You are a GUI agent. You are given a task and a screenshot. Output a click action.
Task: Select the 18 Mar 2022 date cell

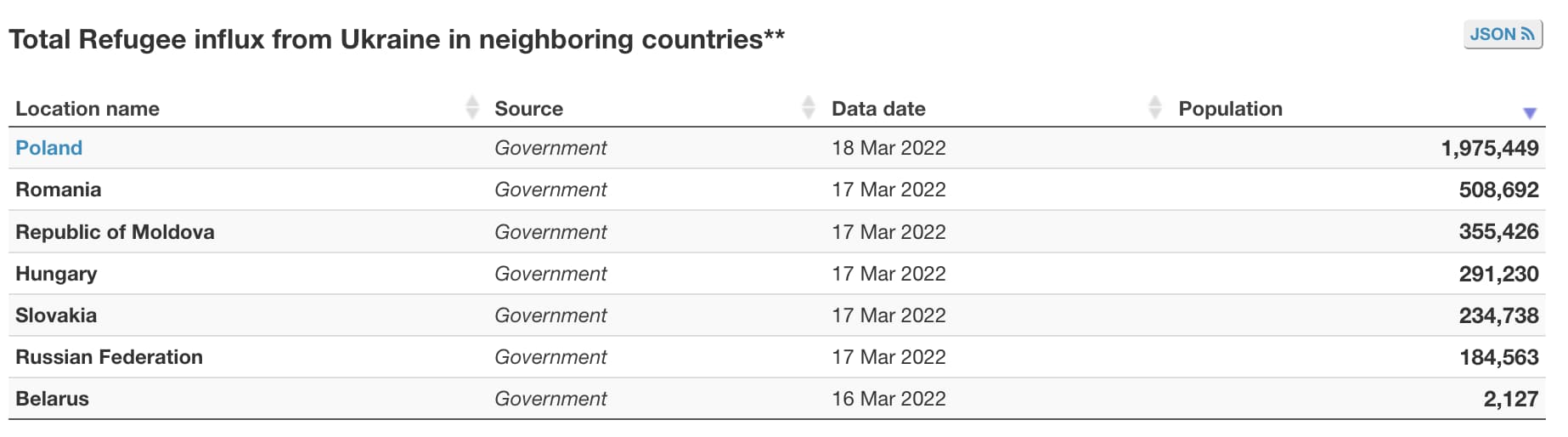click(x=888, y=148)
